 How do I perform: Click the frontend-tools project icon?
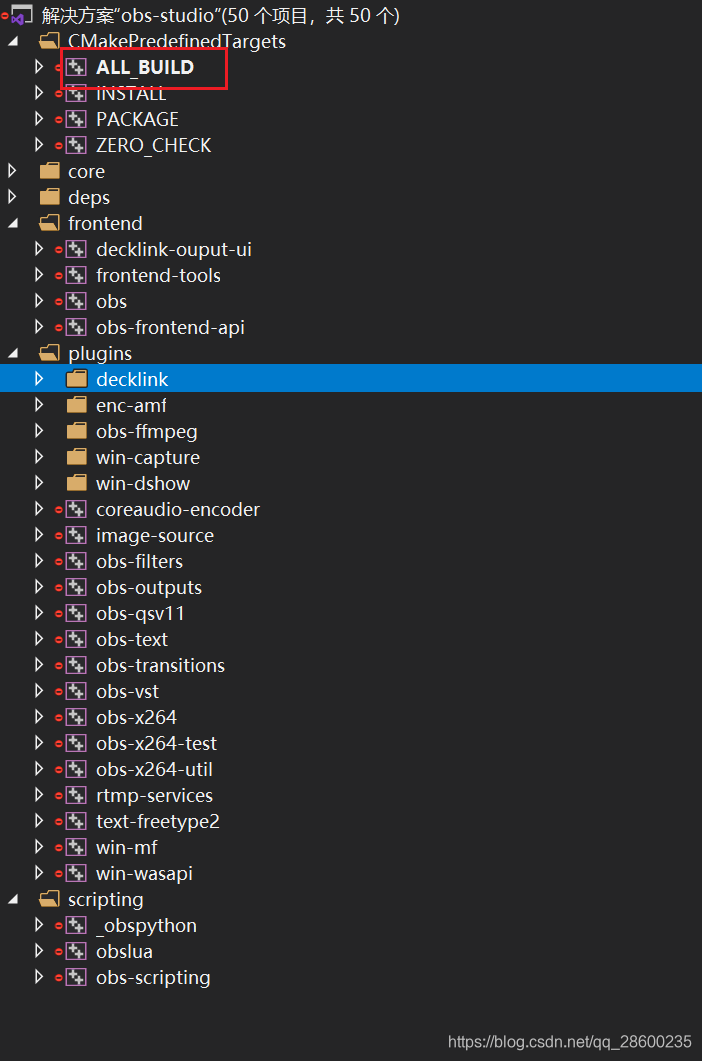click(x=76, y=275)
